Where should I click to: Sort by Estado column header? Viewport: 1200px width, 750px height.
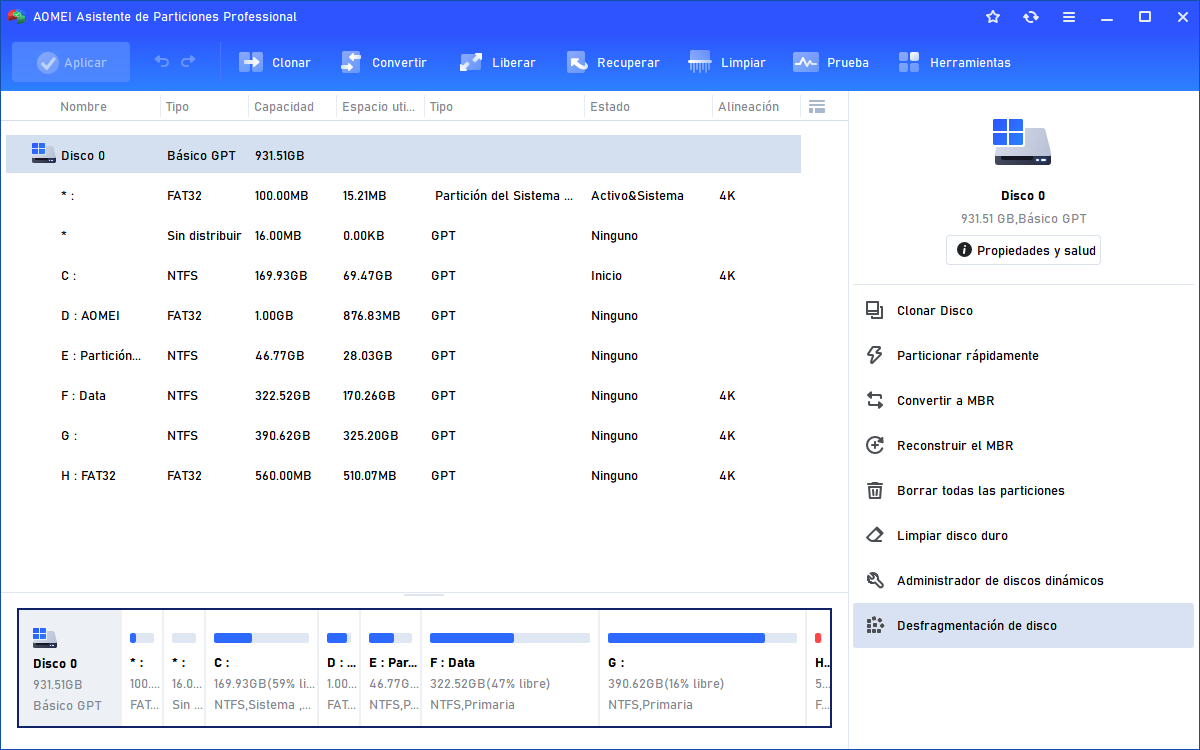tap(610, 107)
